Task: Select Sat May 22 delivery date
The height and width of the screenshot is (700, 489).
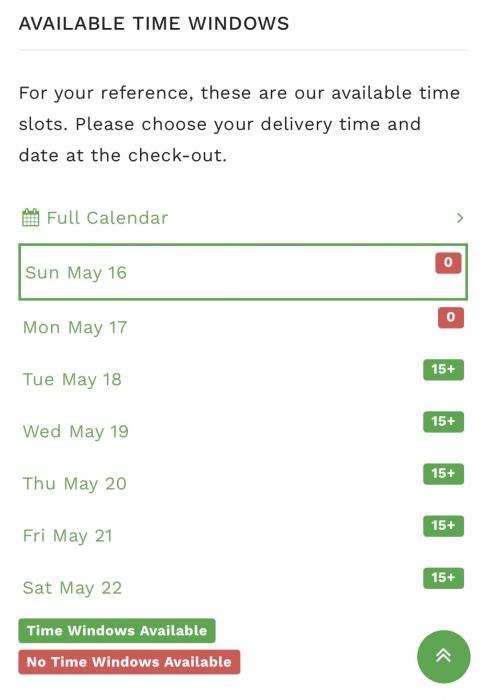Action: tap(243, 587)
